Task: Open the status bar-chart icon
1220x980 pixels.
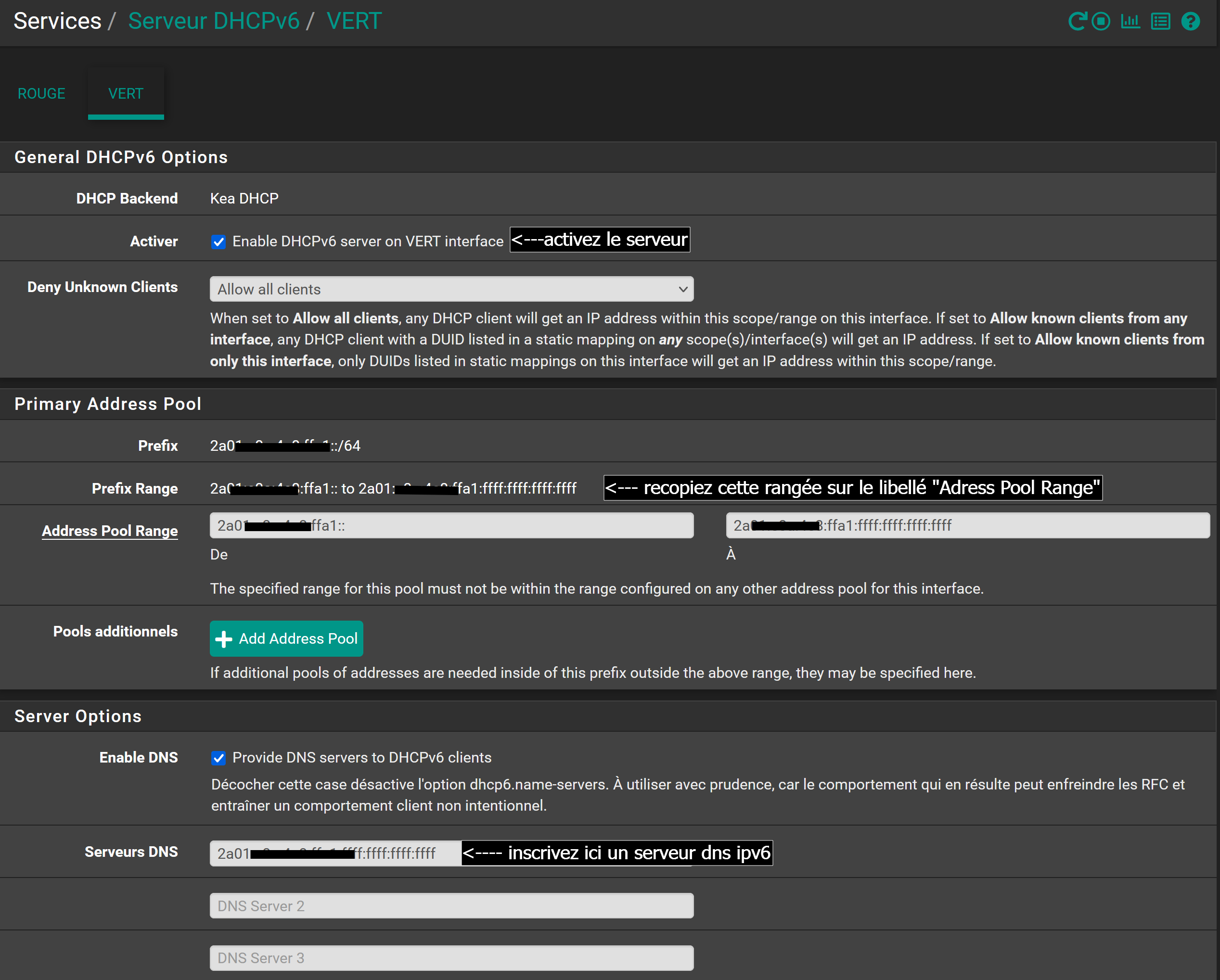Action: click(x=1130, y=22)
